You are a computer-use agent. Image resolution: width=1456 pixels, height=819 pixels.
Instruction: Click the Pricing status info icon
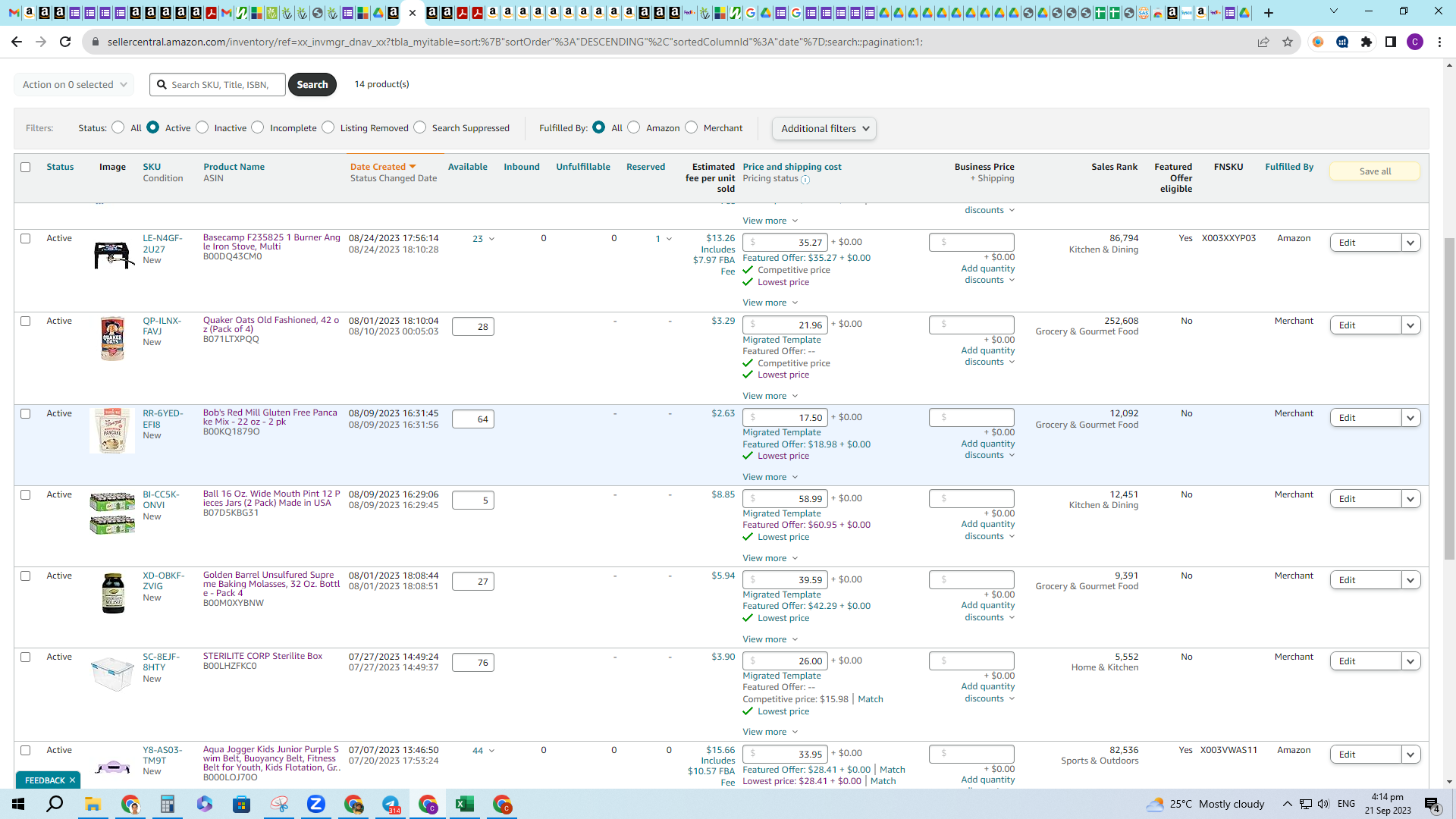coord(805,180)
